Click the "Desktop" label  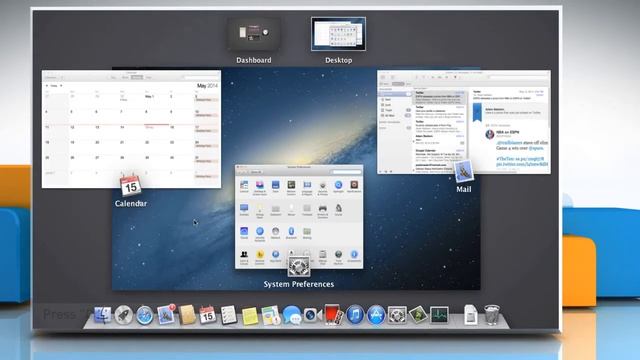click(x=338, y=60)
